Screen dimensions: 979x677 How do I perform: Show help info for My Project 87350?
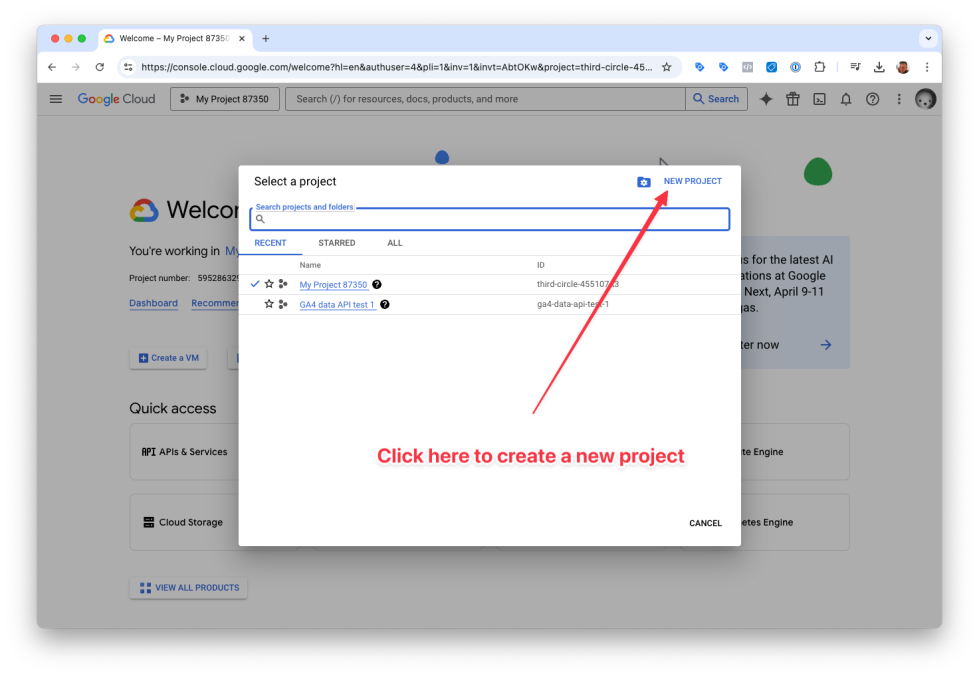(x=376, y=284)
